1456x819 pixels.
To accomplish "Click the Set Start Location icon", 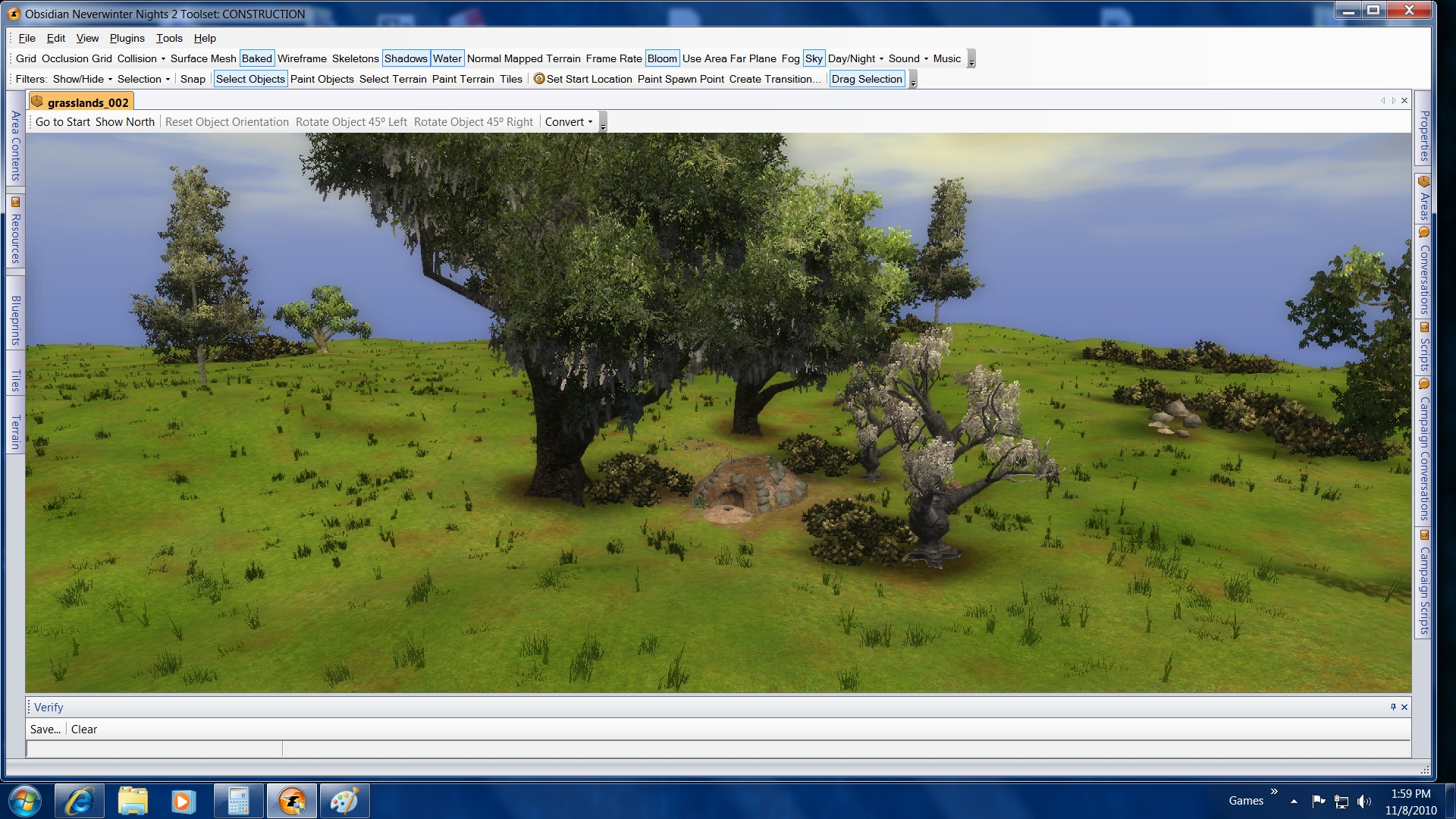I will pyautogui.click(x=539, y=79).
